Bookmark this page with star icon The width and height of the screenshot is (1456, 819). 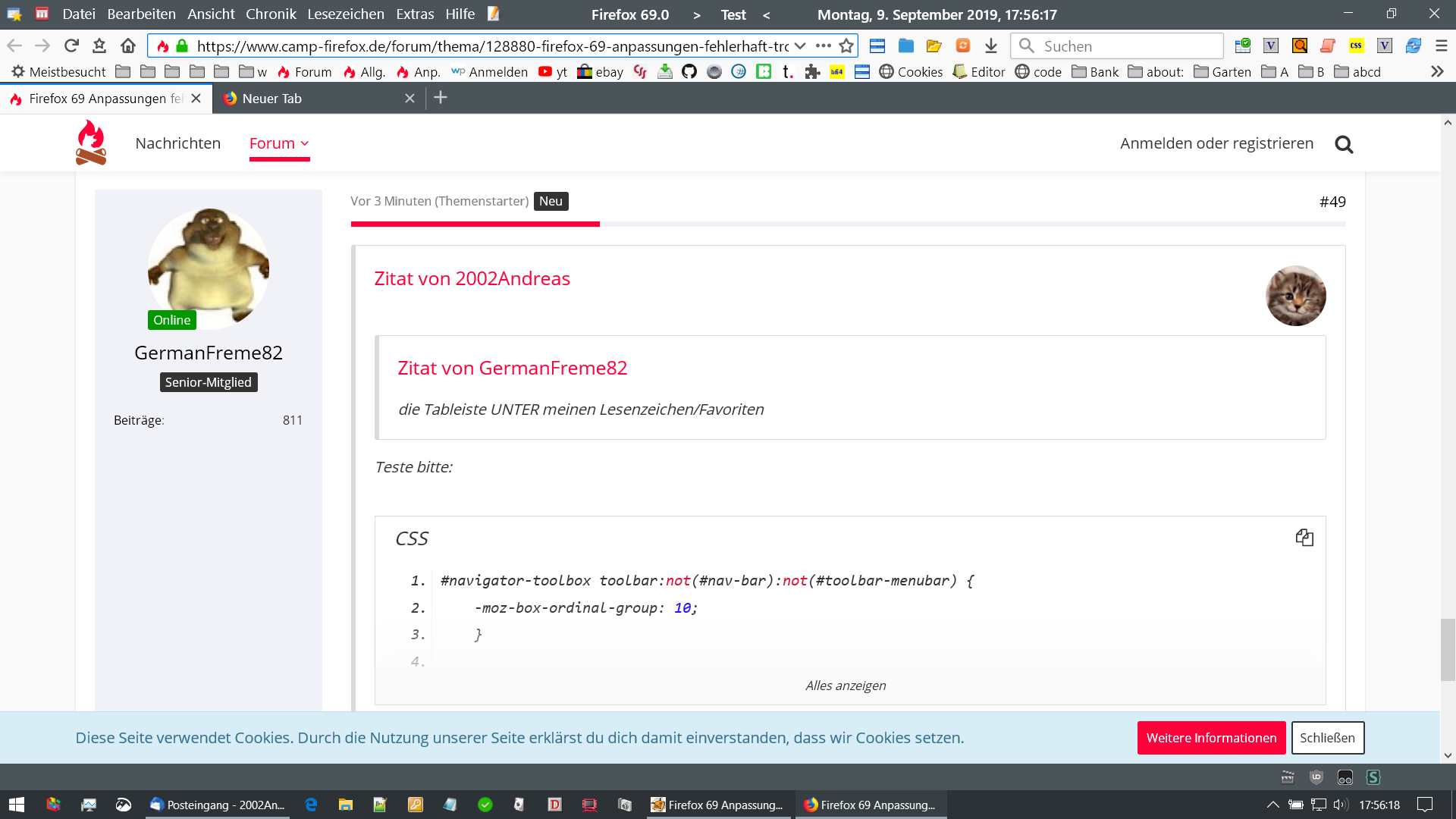(x=846, y=45)
